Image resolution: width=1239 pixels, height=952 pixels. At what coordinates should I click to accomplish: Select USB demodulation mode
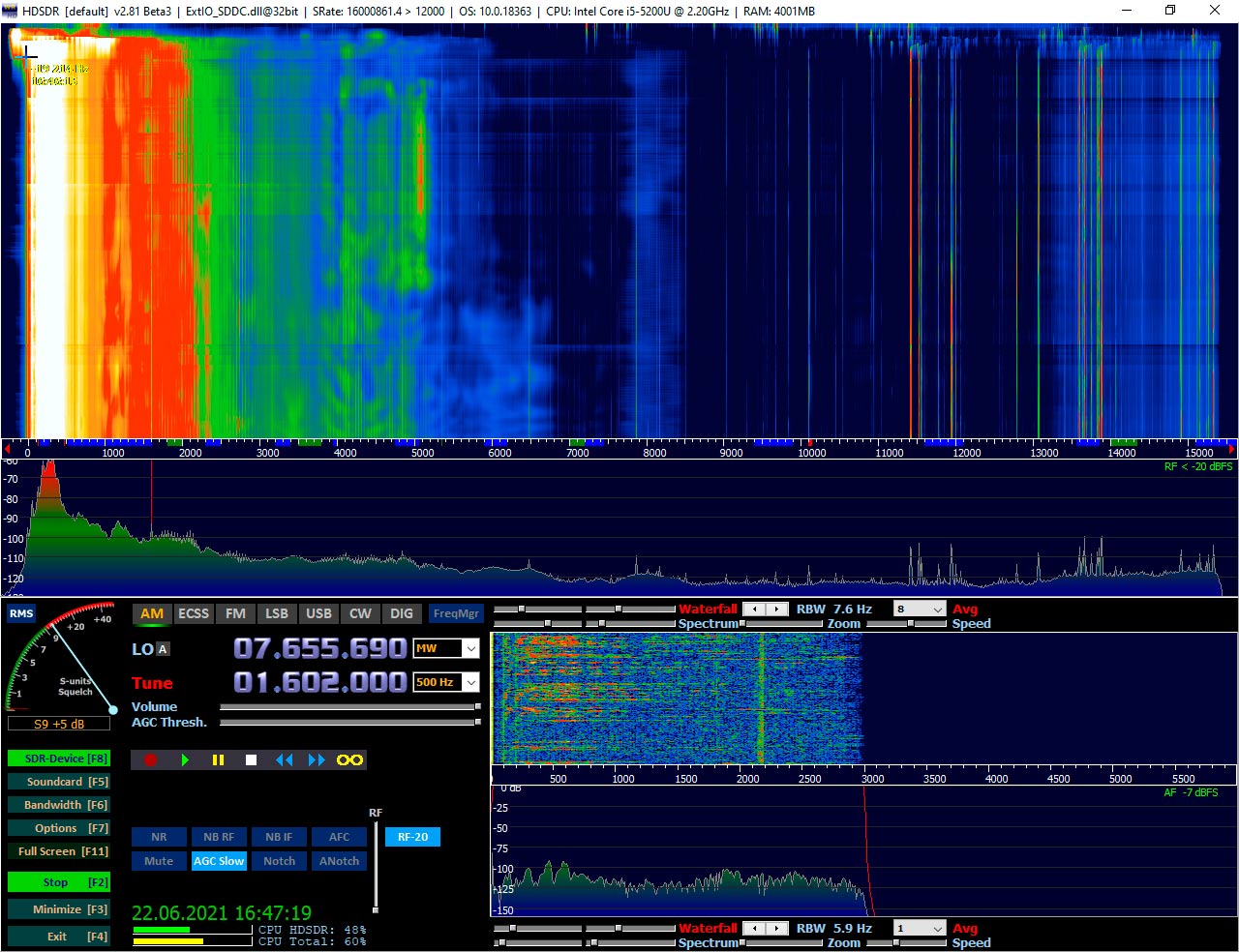318,613
